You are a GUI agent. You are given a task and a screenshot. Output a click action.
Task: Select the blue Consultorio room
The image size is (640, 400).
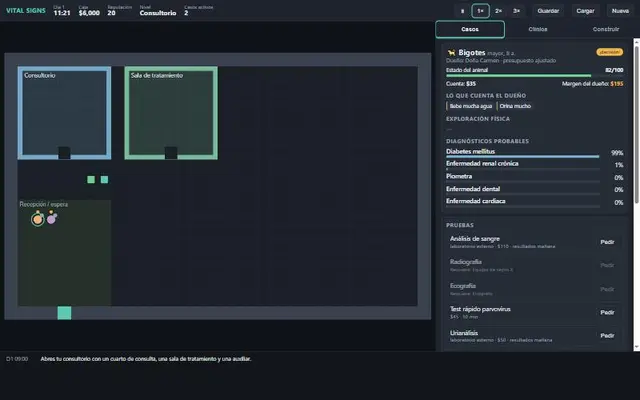coord(64,113)
